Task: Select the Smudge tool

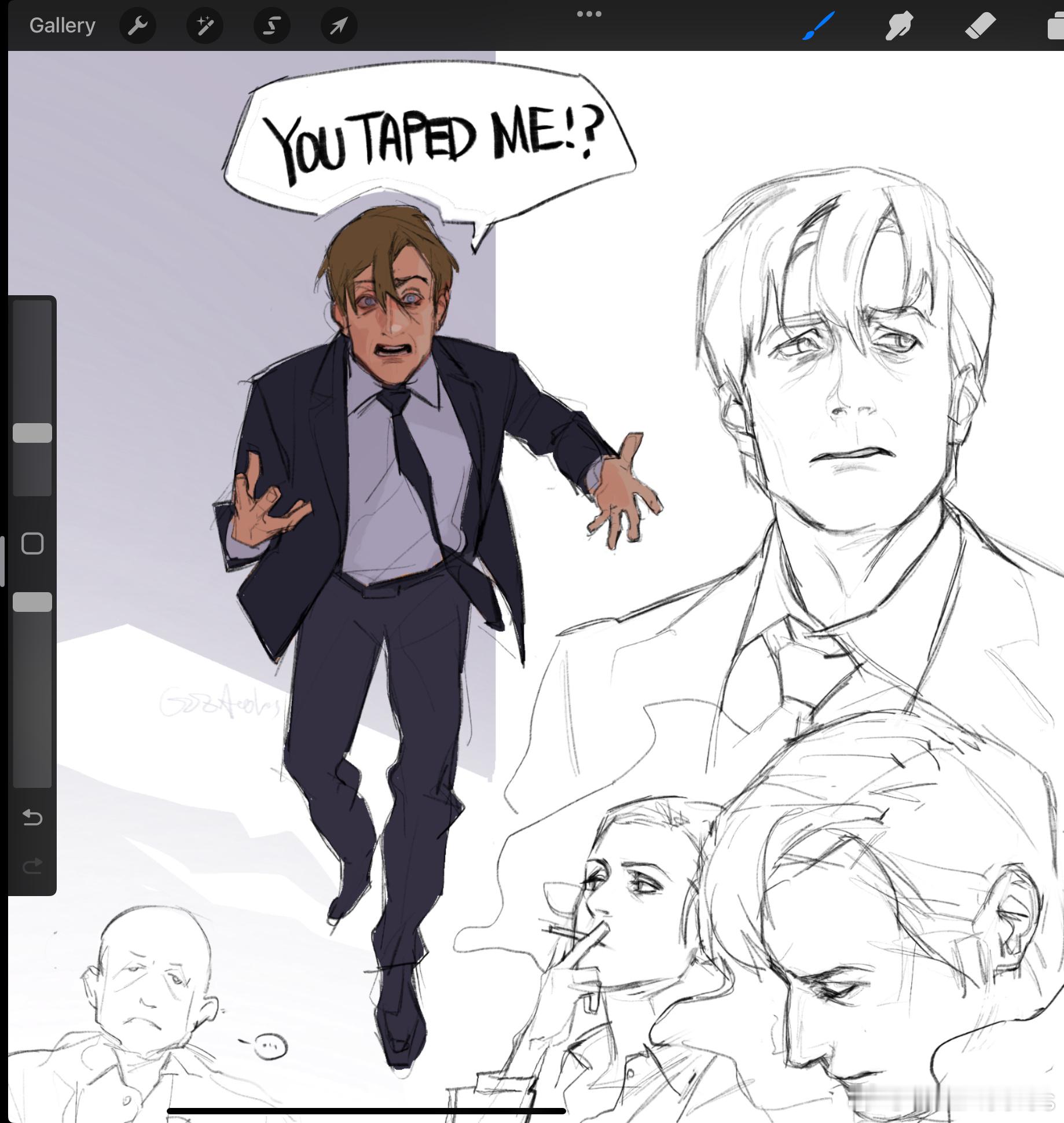Action: tap(899, 25)
